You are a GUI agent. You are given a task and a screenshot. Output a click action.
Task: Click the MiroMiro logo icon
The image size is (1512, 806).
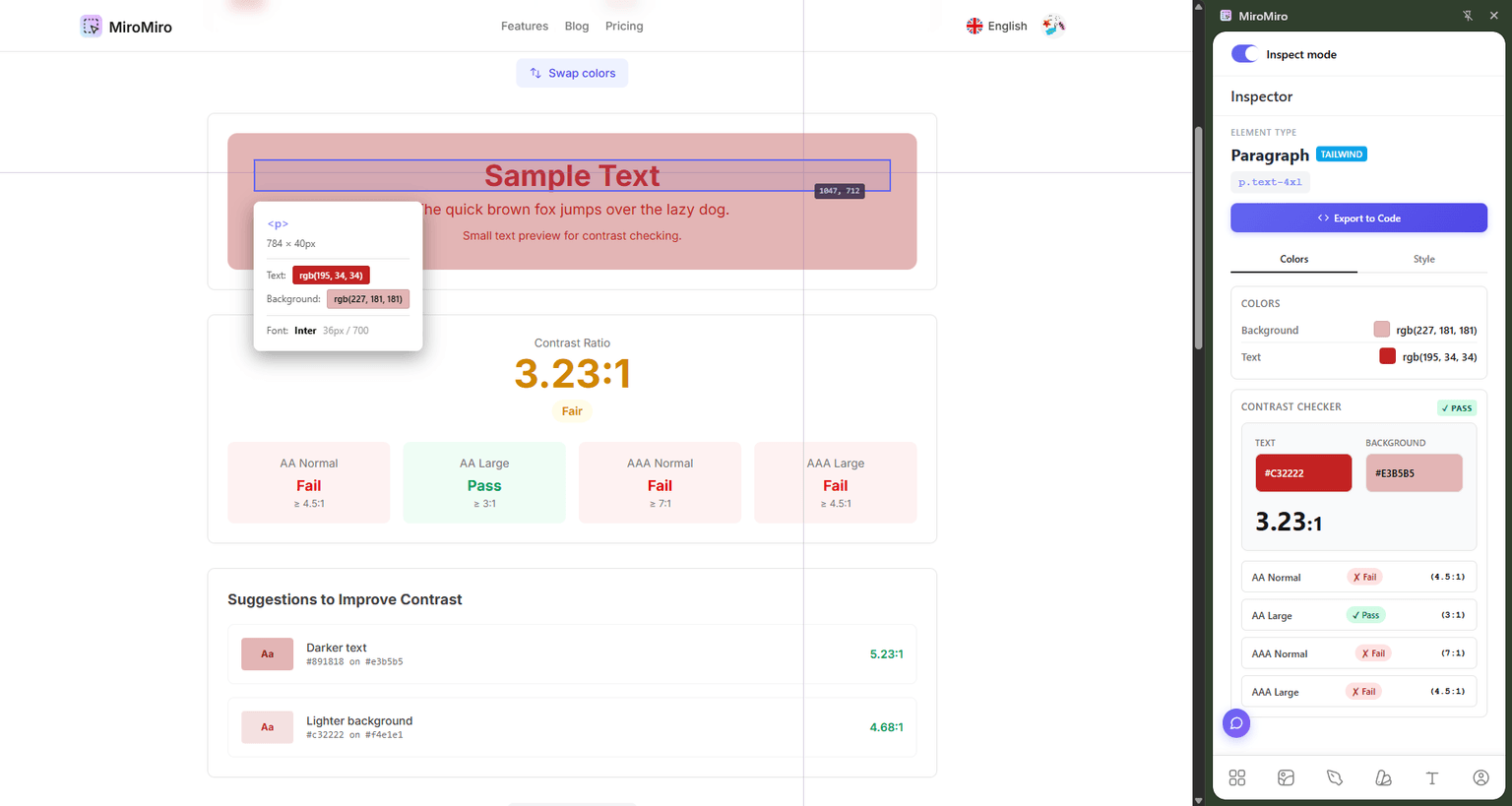pos(92,26)
